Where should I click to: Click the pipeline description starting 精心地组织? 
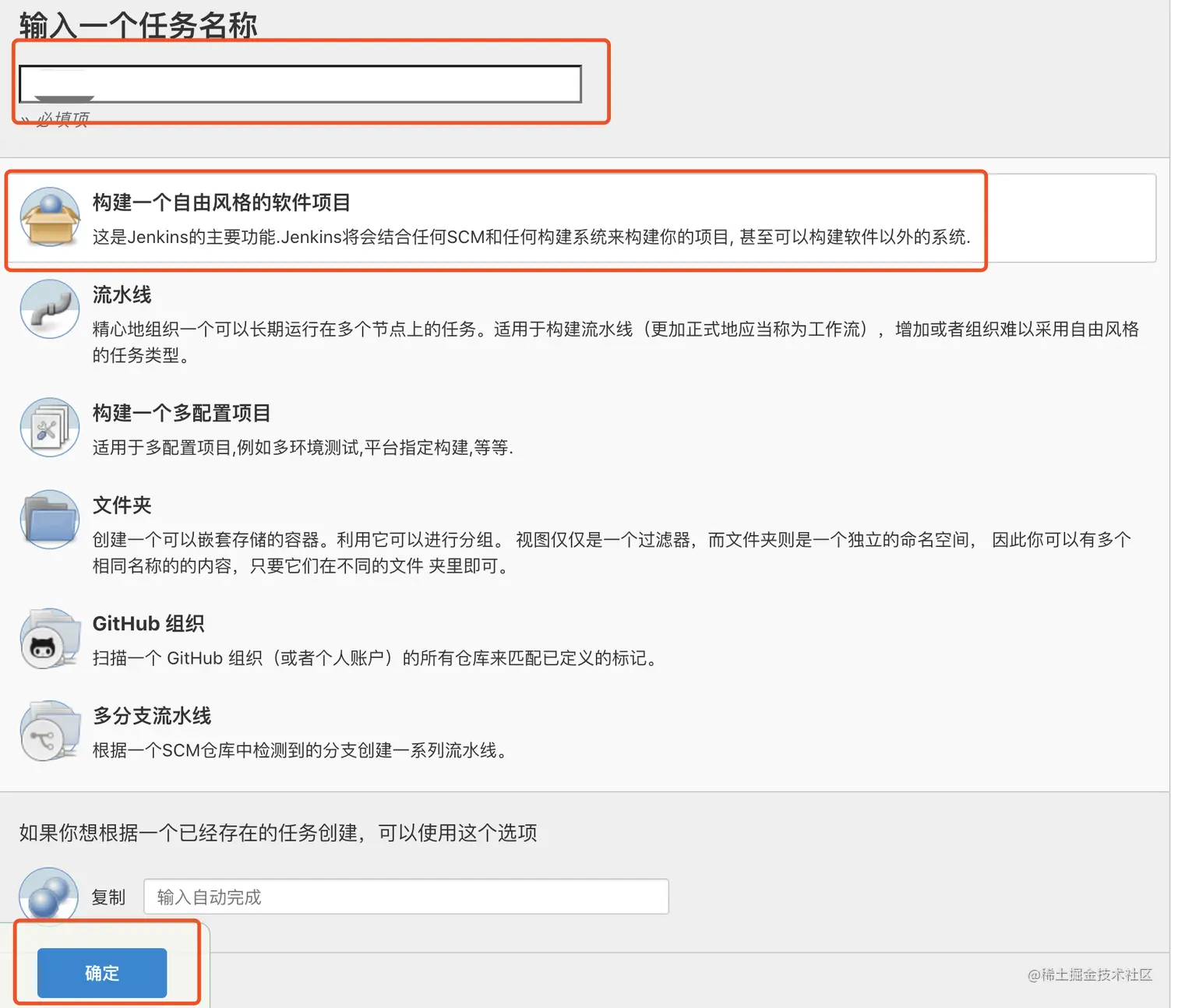pos(615,342)
